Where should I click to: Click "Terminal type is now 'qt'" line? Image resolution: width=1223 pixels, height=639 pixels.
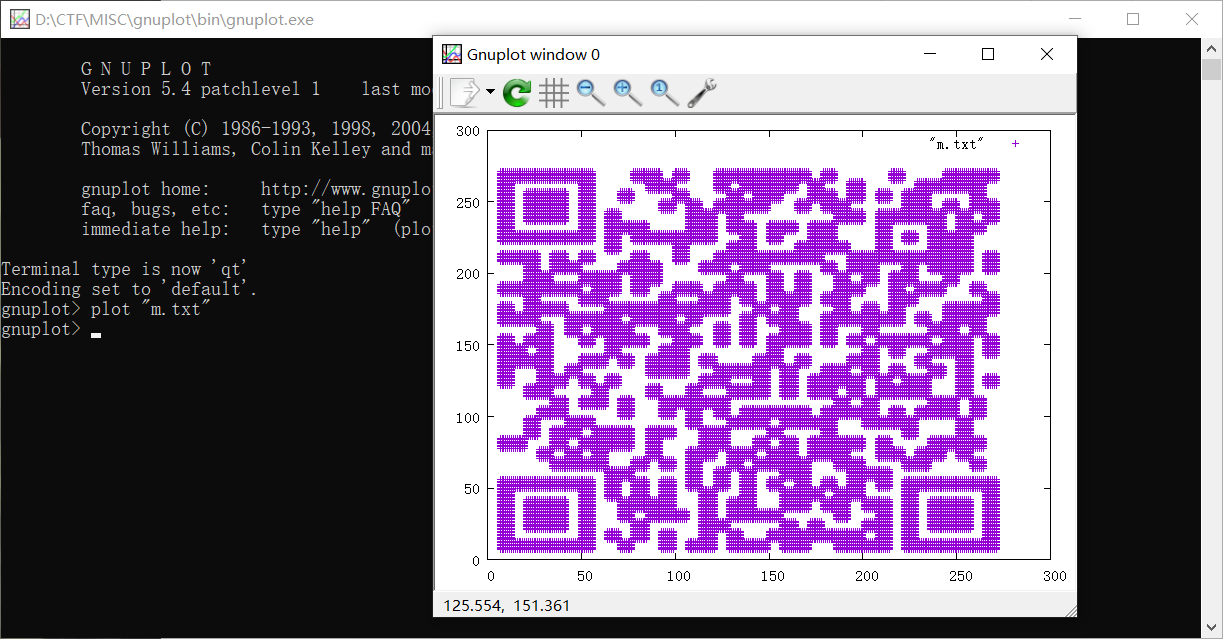click(x=123, y=269)
